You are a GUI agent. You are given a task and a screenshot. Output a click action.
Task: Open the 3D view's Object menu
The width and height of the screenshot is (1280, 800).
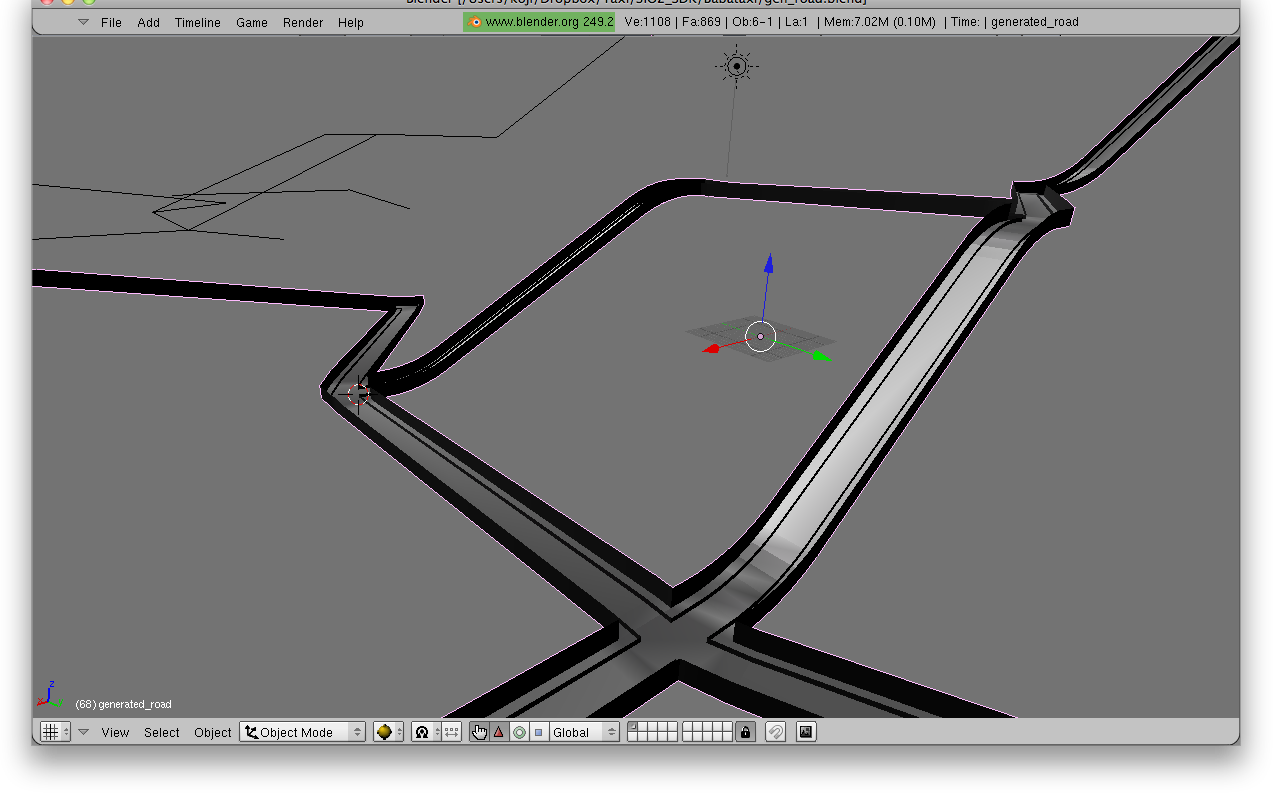(213, 732)
